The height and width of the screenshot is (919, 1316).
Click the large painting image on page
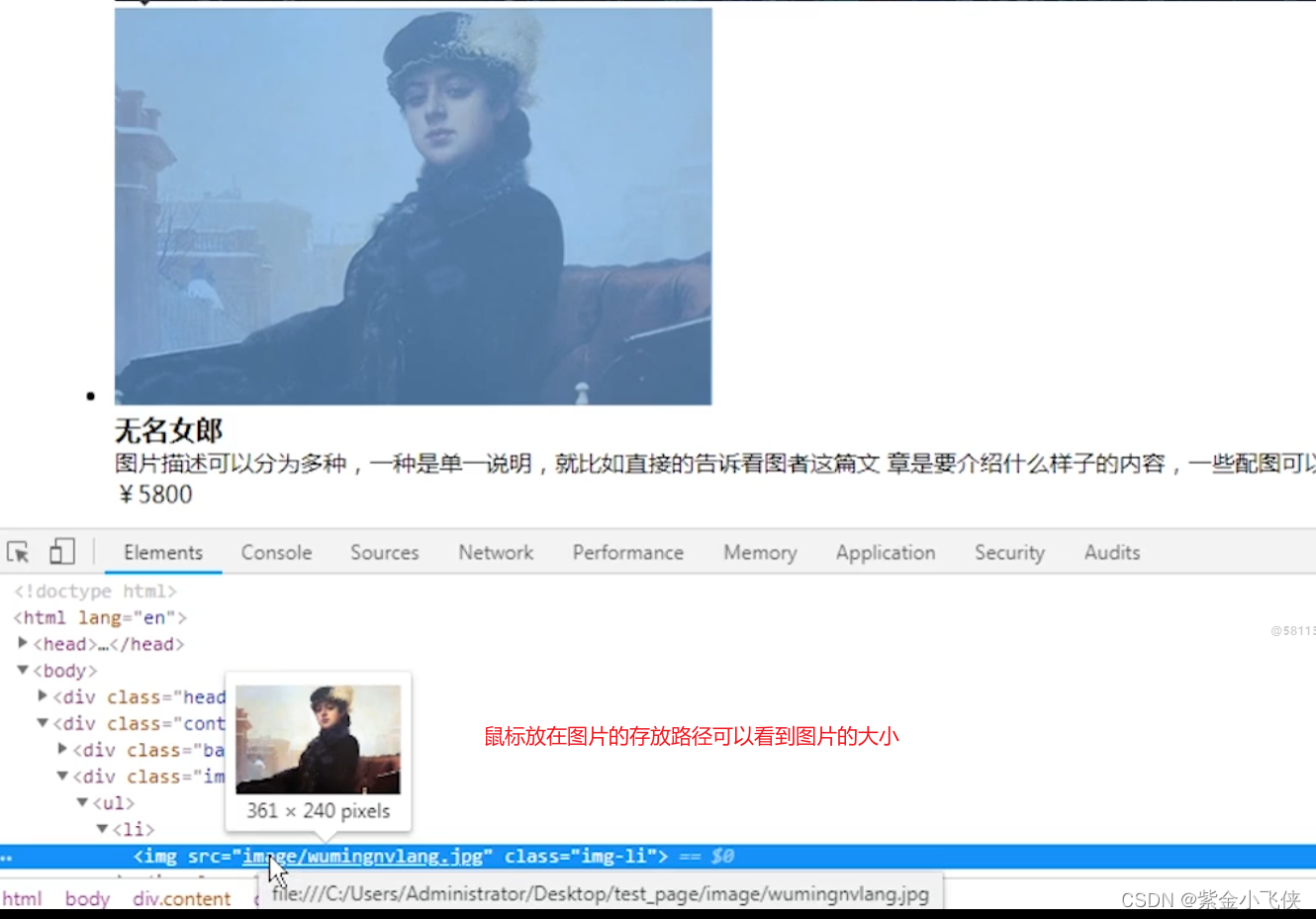click(x=413, y=206)
